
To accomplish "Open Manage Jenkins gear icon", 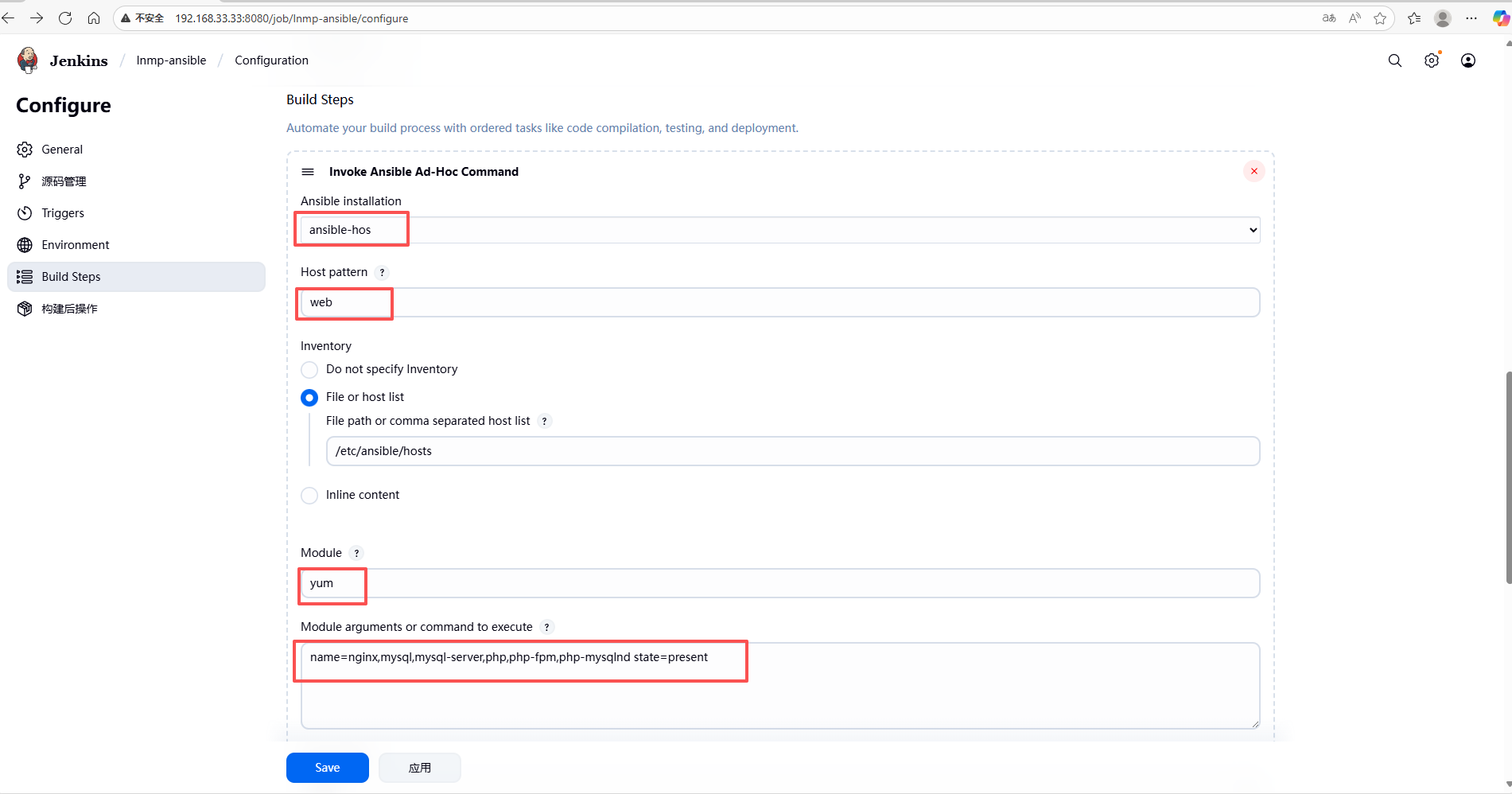I will [x=1432, y=60].
